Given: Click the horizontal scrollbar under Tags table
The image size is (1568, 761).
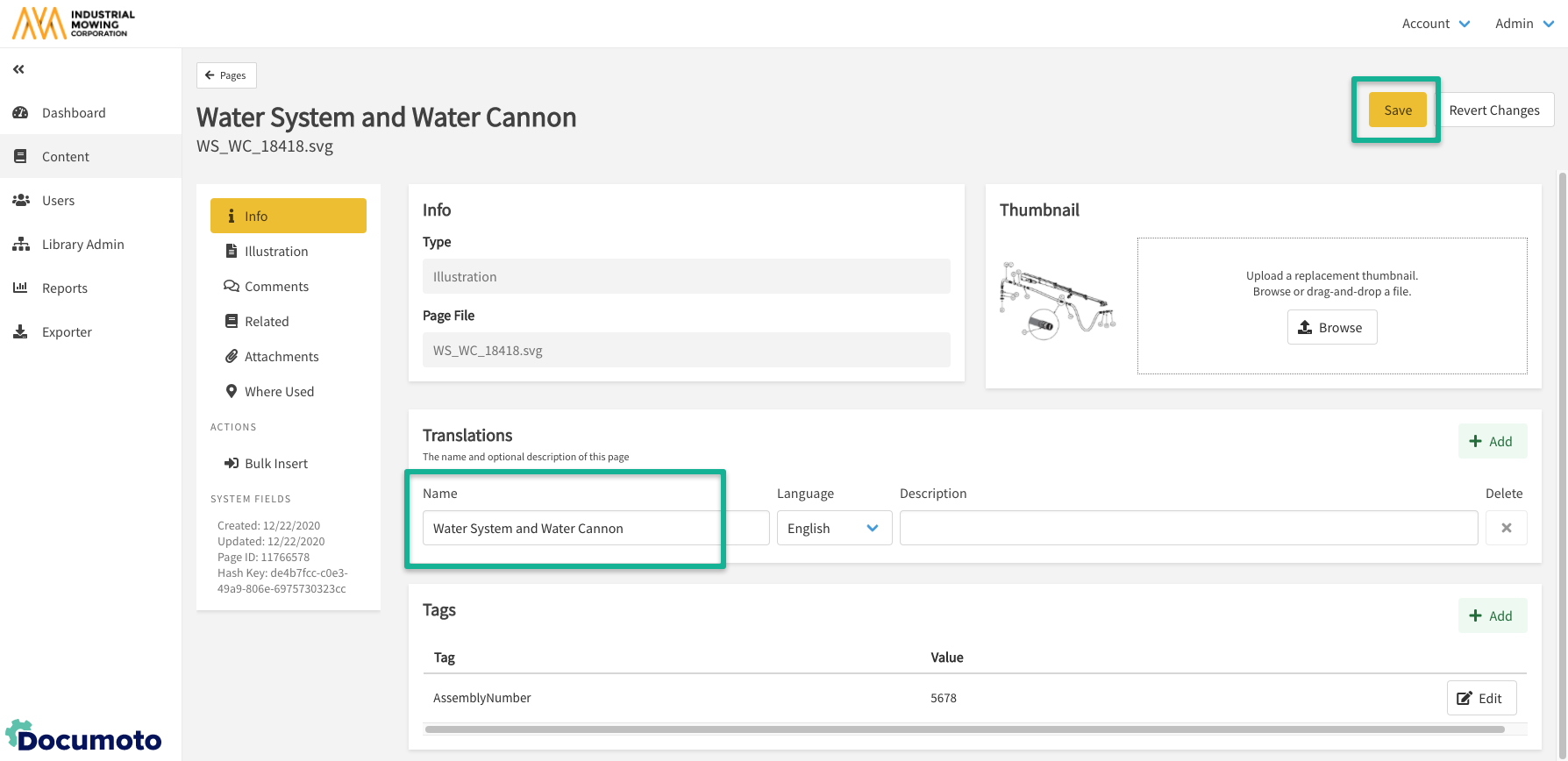Looking at the screenshot, I should 965,729.
